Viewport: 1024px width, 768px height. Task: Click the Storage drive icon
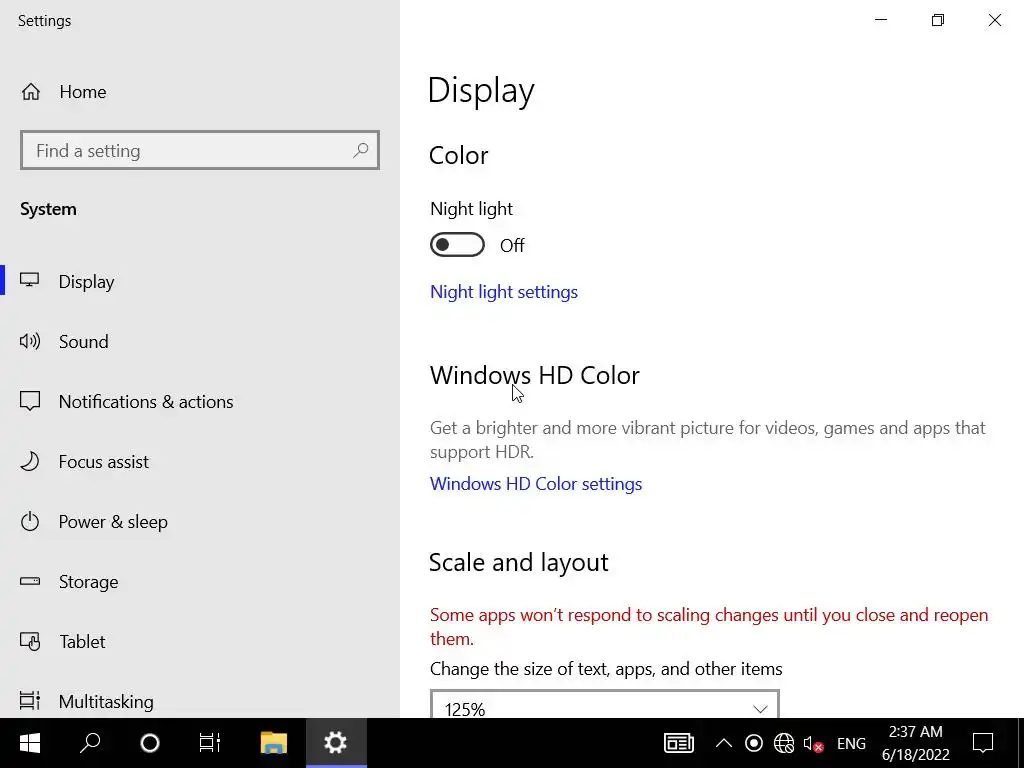pos(30,581)
